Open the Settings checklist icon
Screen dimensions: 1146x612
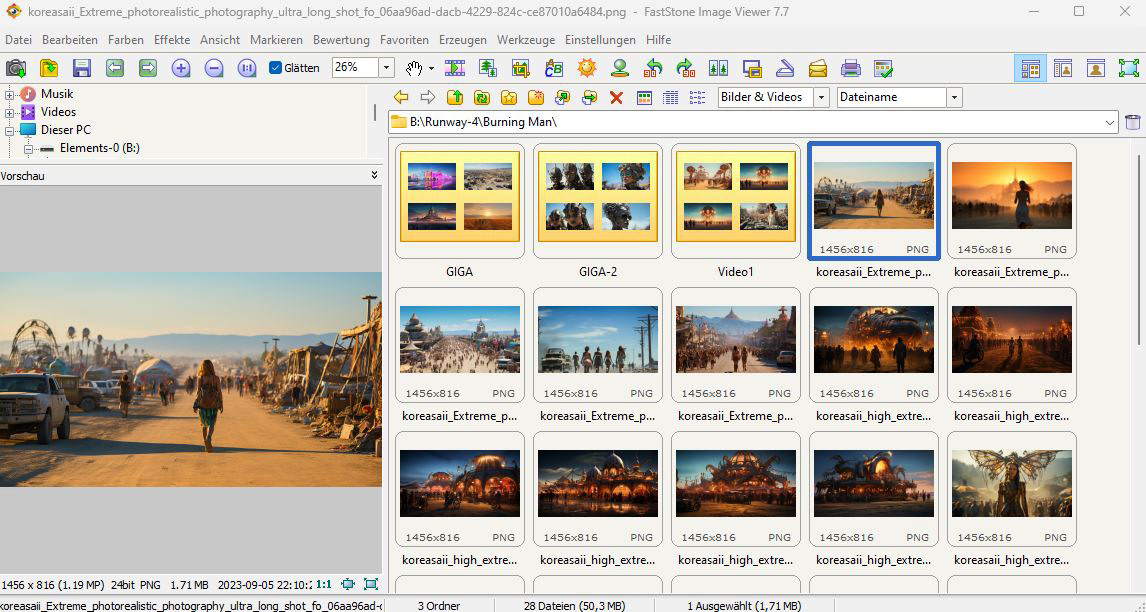point(884,68)
